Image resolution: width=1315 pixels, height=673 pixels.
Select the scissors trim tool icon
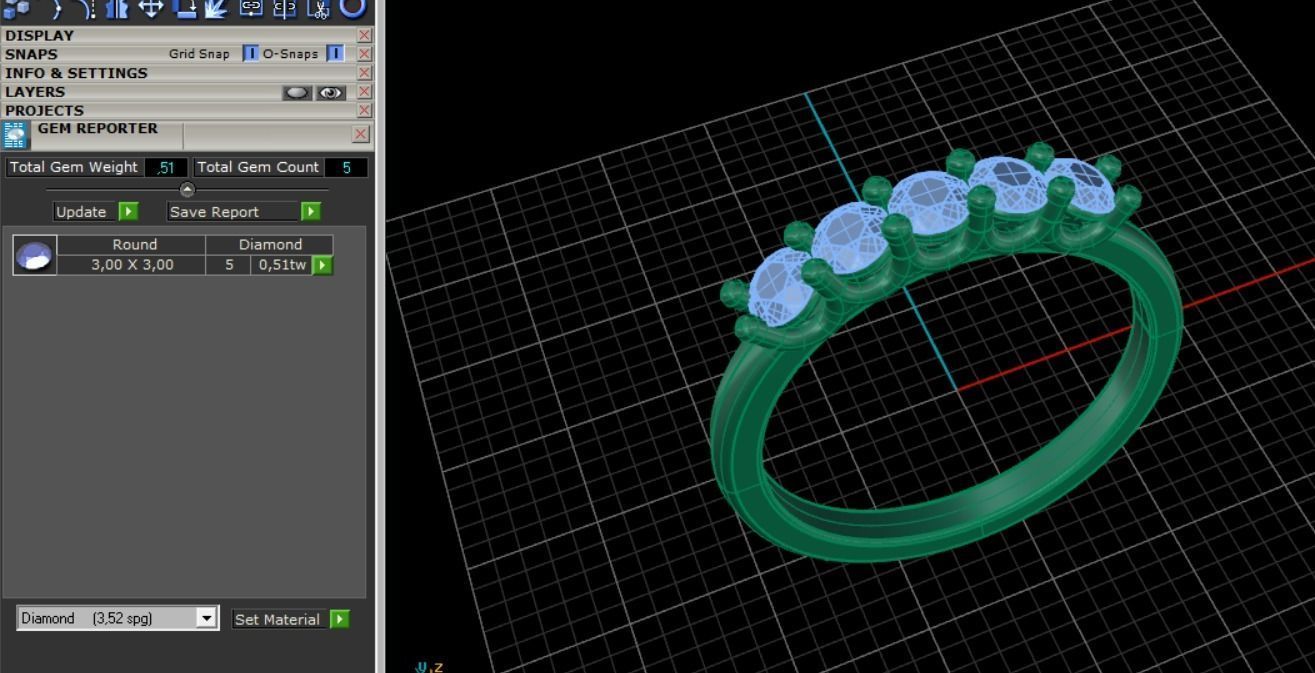click(x=318, y=8)
